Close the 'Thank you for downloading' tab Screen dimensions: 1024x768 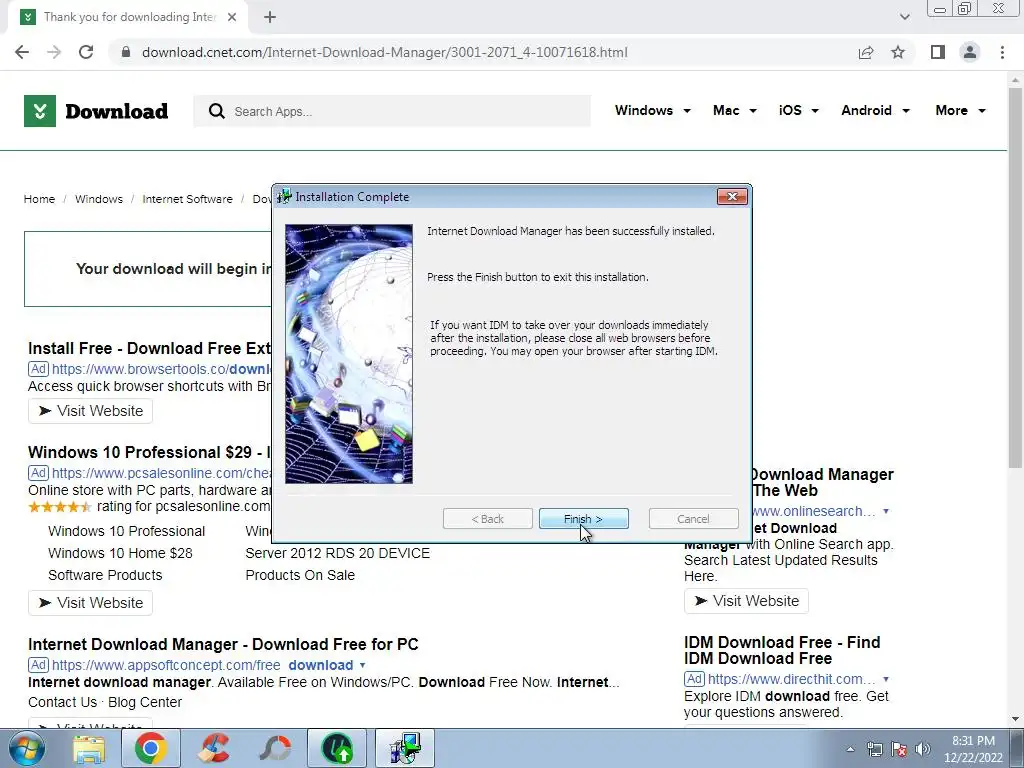(x=232, y=17)
